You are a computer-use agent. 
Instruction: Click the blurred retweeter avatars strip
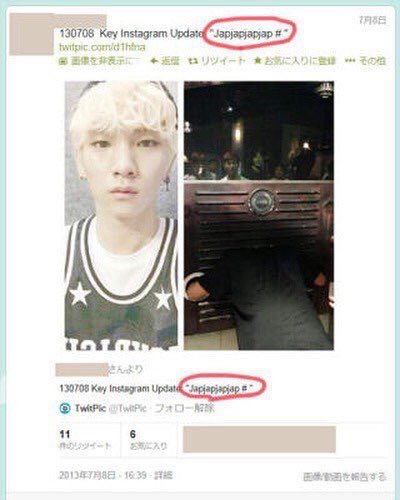click(259, 439)
